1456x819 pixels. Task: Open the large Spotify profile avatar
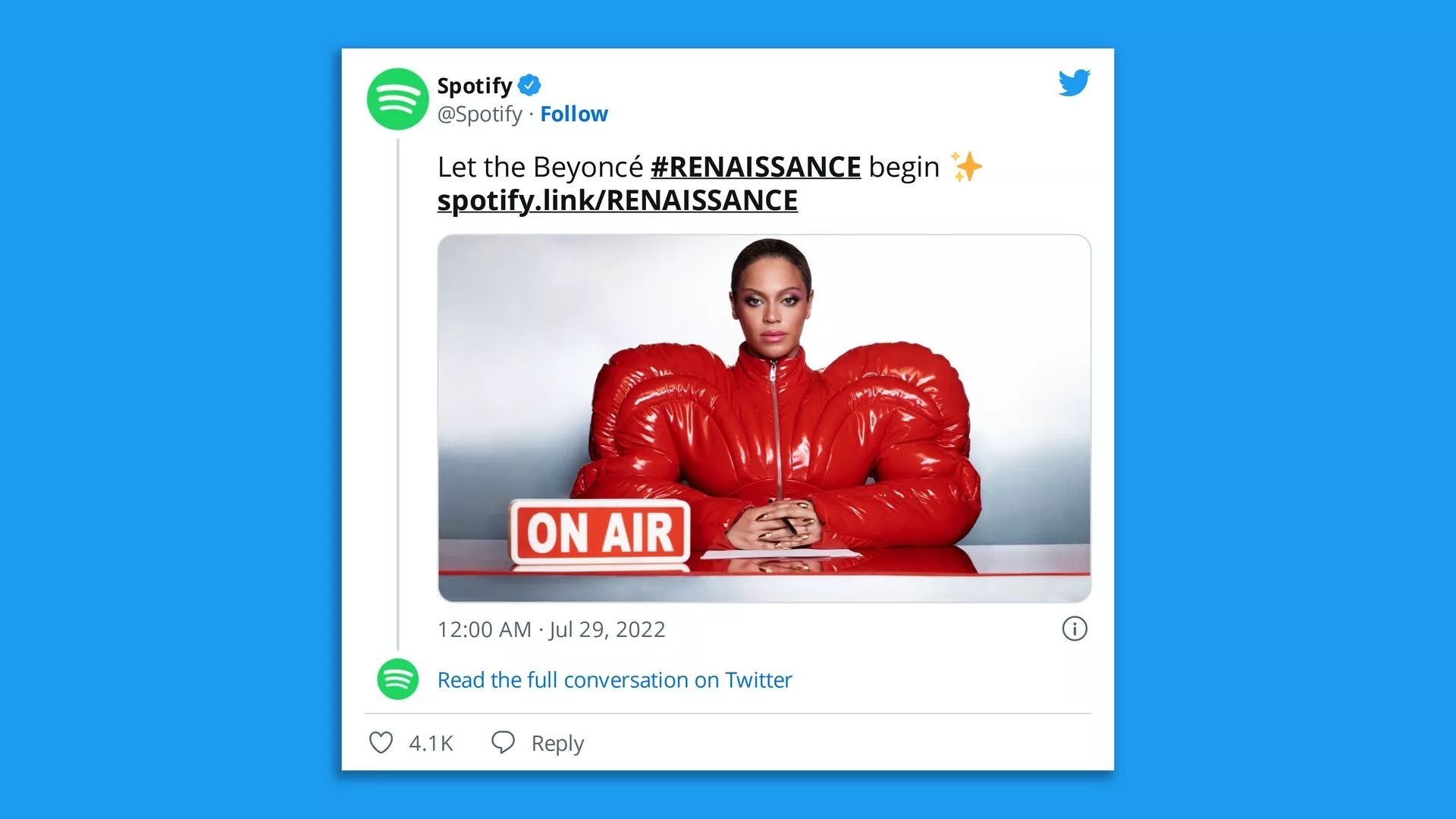point(397,99)
